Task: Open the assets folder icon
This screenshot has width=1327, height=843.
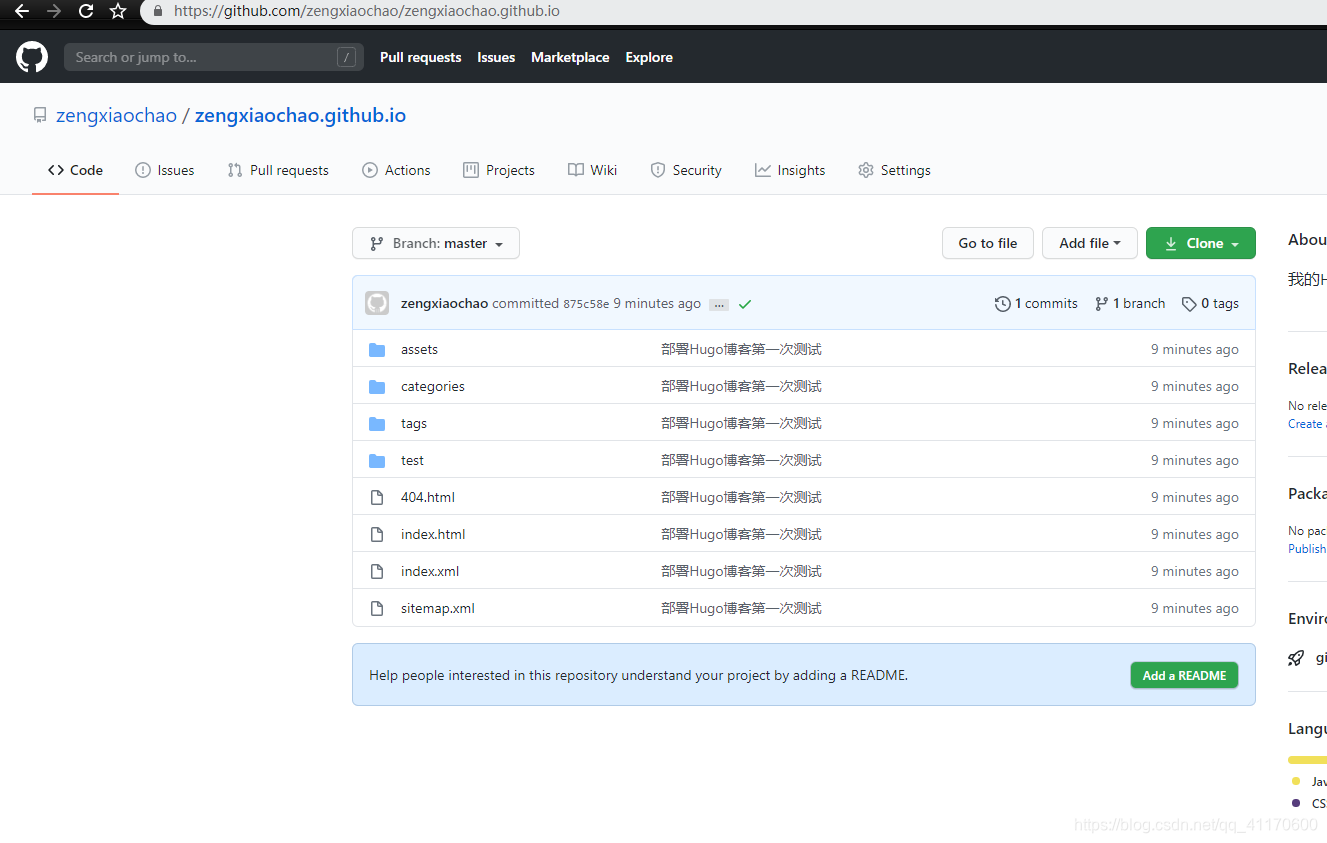Action: [x=377, y=349]
